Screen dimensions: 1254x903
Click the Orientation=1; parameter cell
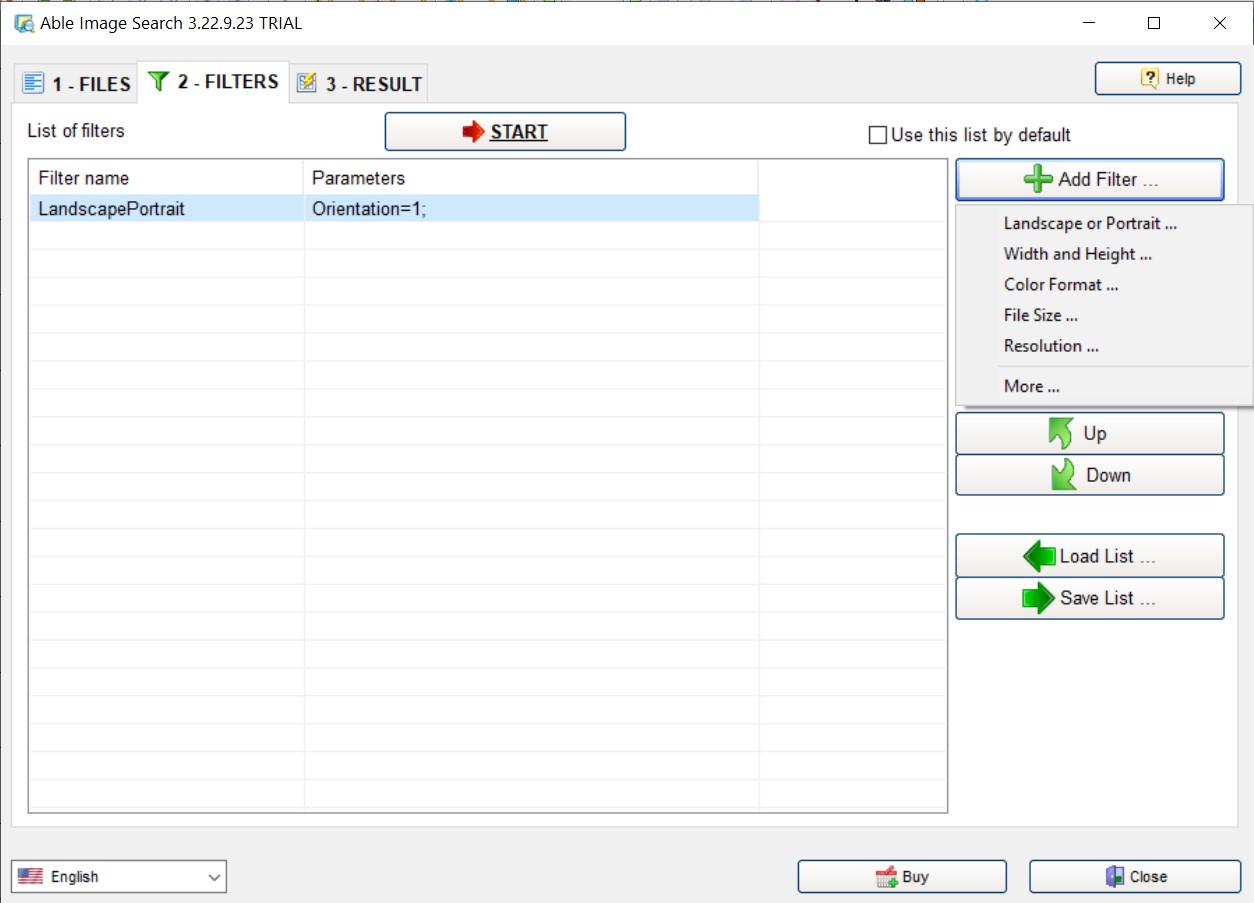pos(530,209)
